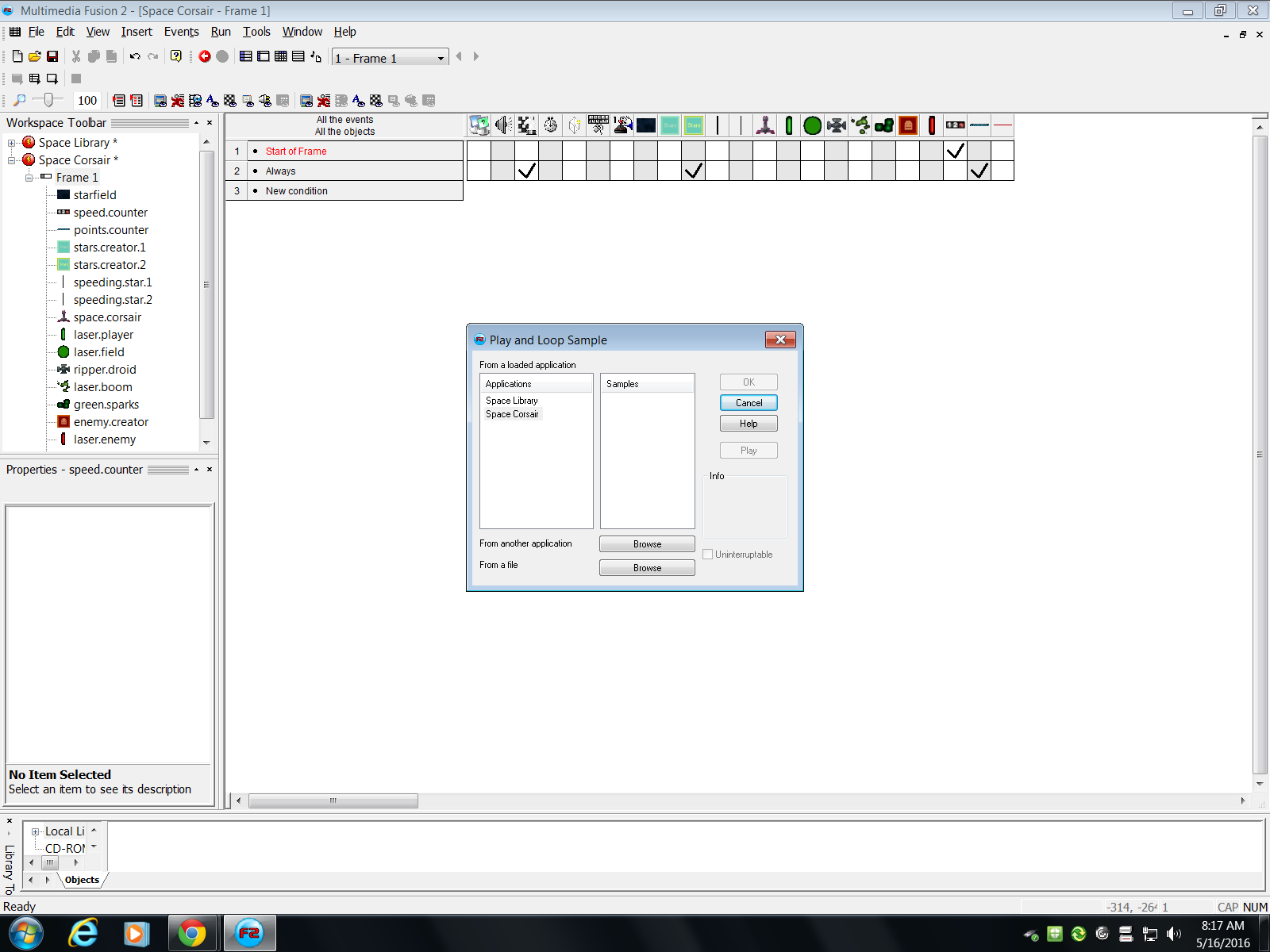Toggle Always row Storyboard controls checkmark
This screenshot has height=952, width=1270.
(527, 171)
